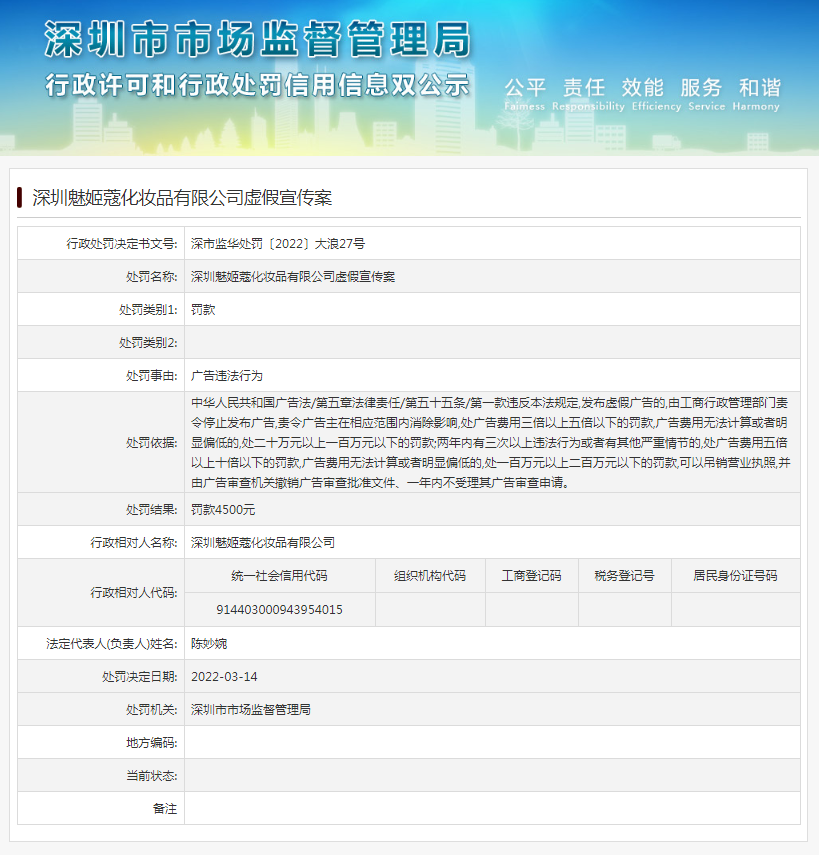Click the 广告违法行为 value
Viewport: 819px width, 855px height.
coord(227,375)
